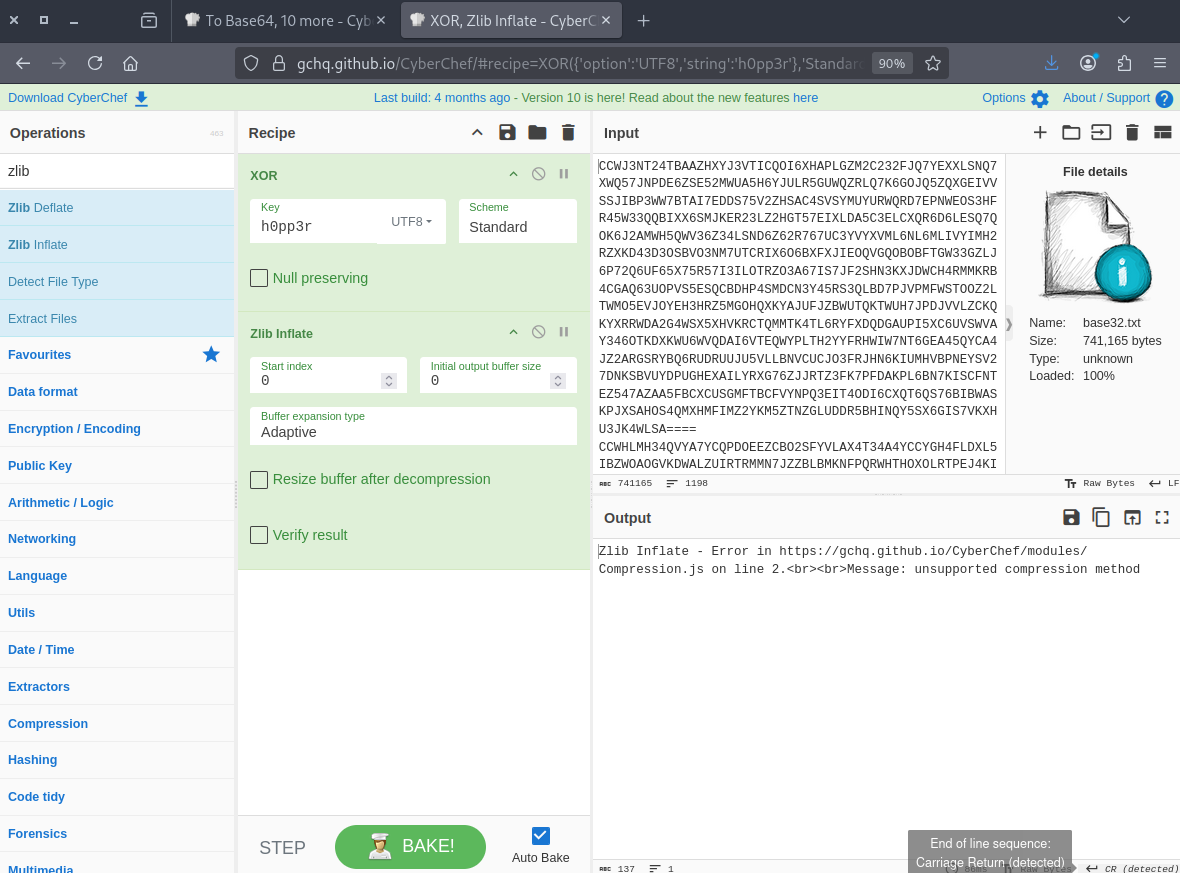This screenshot has height=873, width=1180.
Task: Maximise the output pane
Action: coord(1162,517)
